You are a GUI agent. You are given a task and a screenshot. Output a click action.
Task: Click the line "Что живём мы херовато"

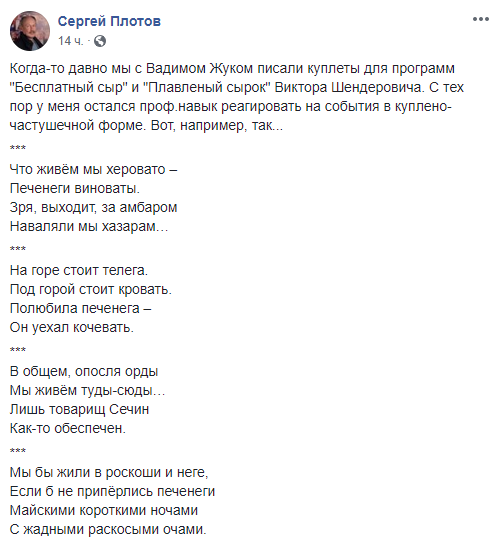click(x=93, y=169)
